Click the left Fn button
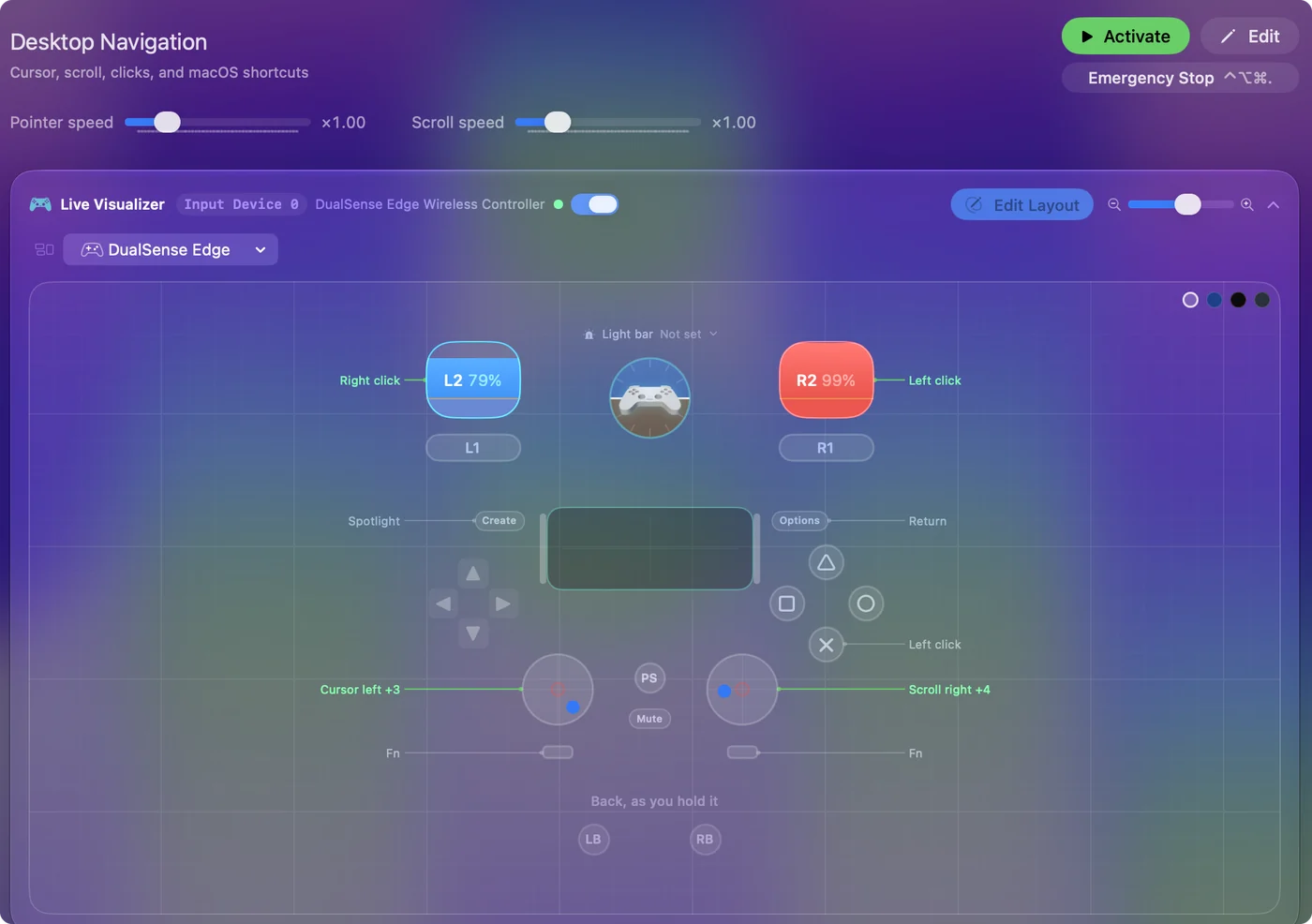The image size is (1312, 924). pos(558,753)
